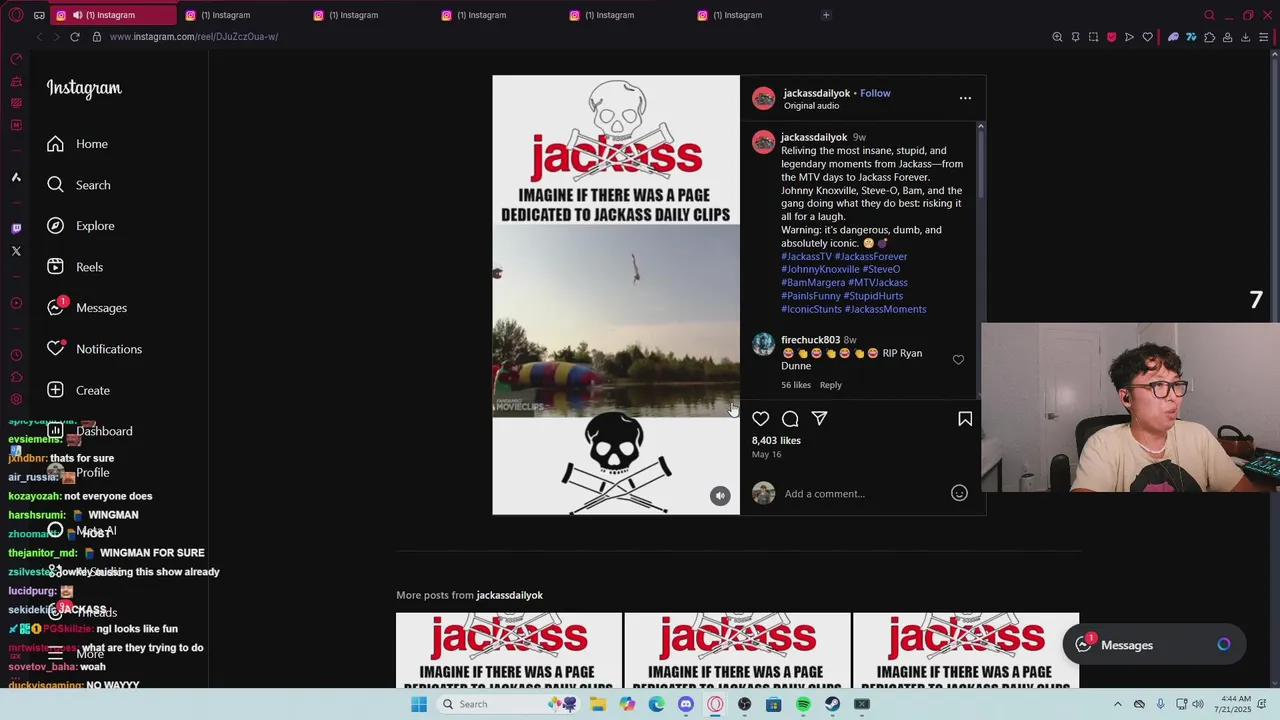The width and height of the screenshot is (1280, 720).
Task: Open browser extensions cube icon
Action: pyautogui.click(x=1209, y=37)
